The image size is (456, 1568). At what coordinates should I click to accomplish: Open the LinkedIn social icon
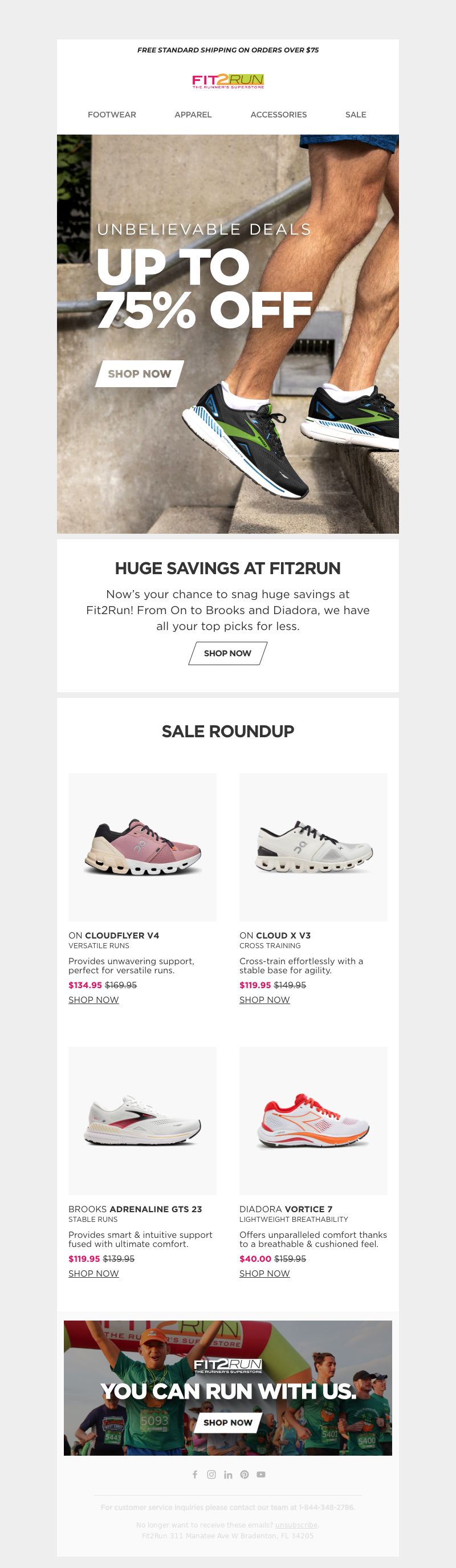coord(227,1474)
